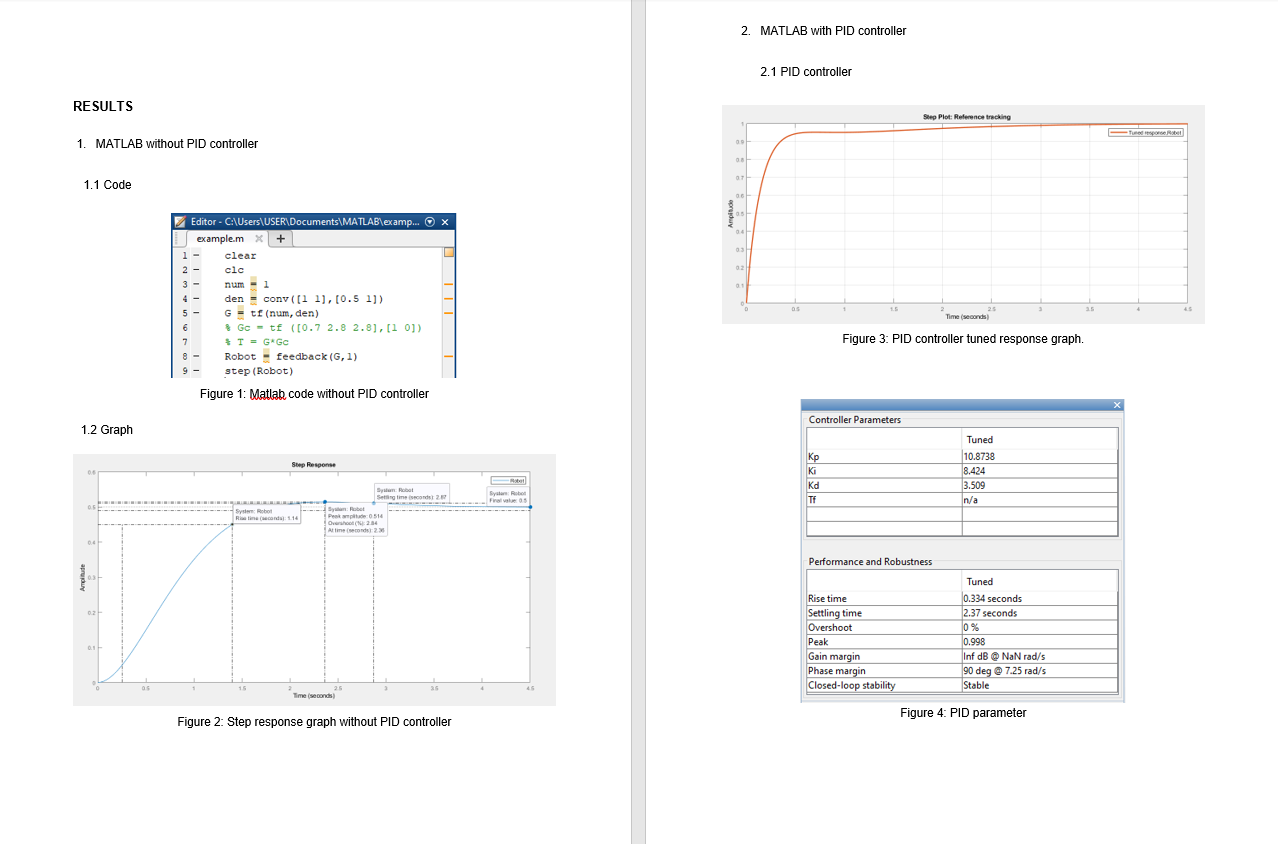1278x844 pixels.
Task: Click the Tuned response legend in PID plot
Action: (1146, 132)
